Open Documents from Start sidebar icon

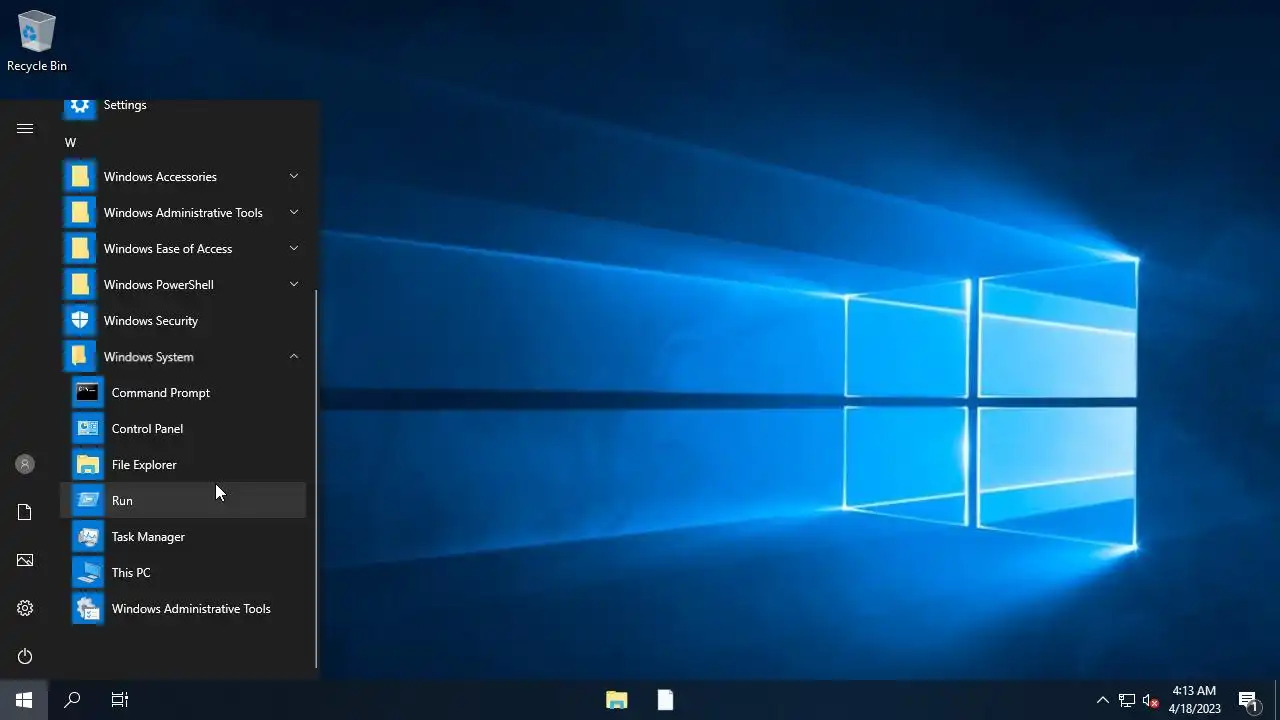point(25,512)
